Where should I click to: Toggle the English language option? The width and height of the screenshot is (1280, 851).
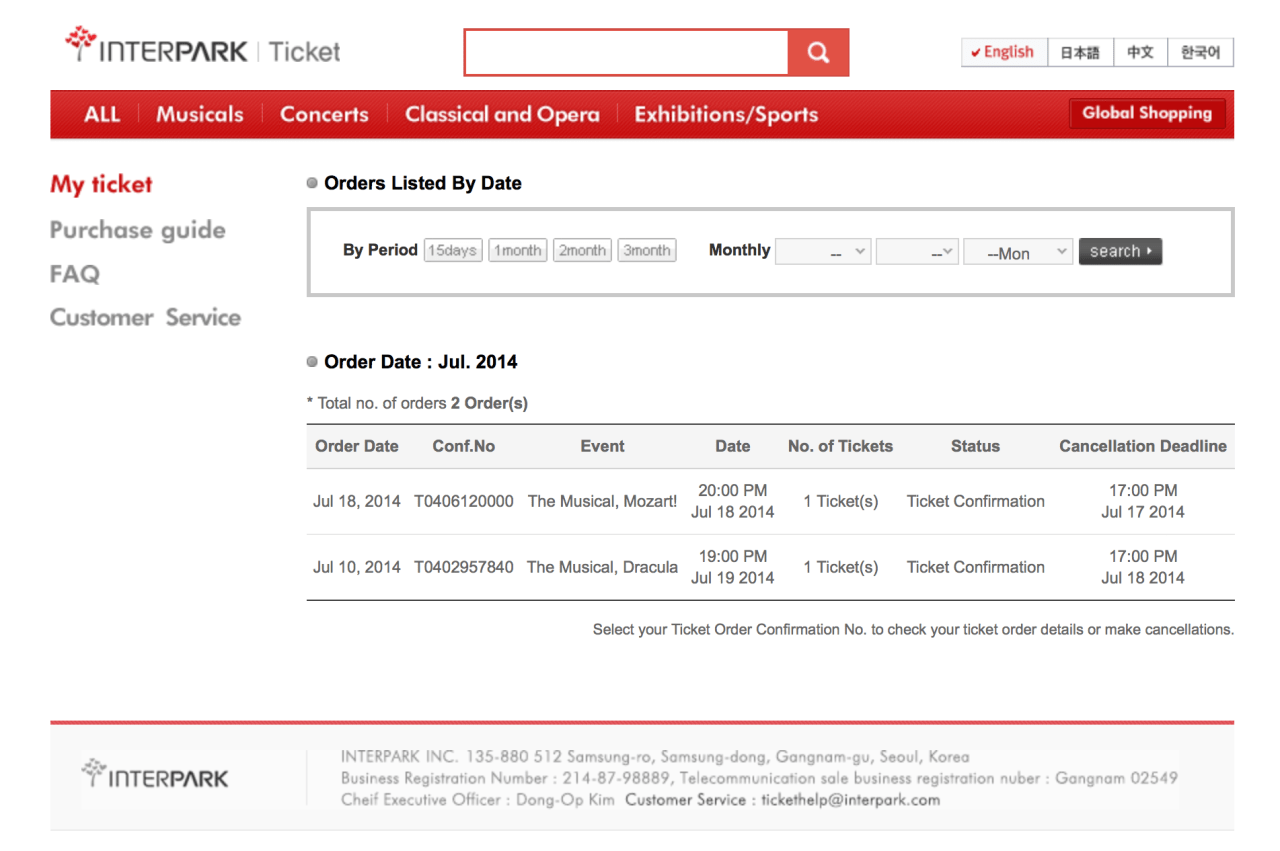(1003, 51)
